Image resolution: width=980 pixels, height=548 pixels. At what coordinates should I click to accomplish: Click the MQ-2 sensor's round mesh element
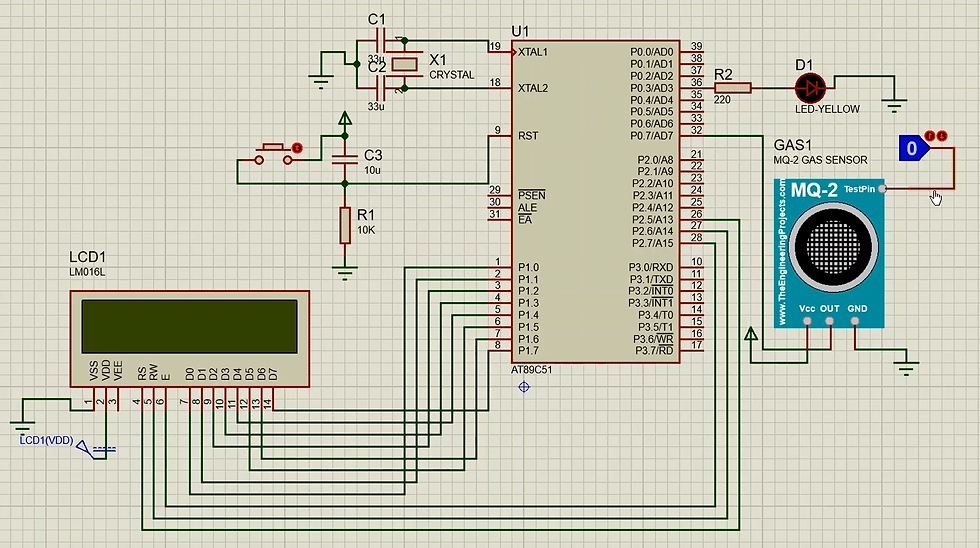[834, 247]
